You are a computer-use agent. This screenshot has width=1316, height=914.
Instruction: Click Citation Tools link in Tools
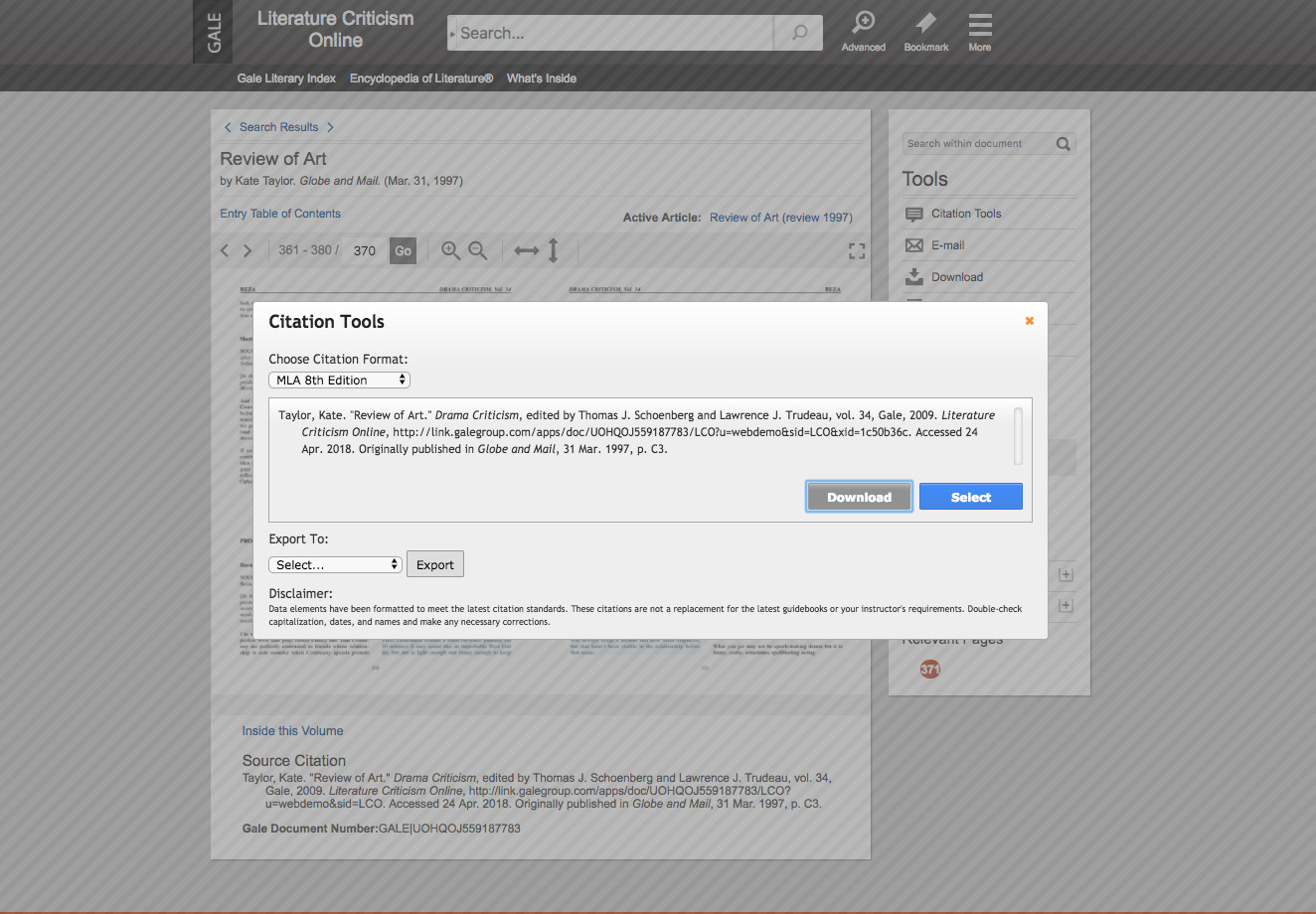pos(966,214)
